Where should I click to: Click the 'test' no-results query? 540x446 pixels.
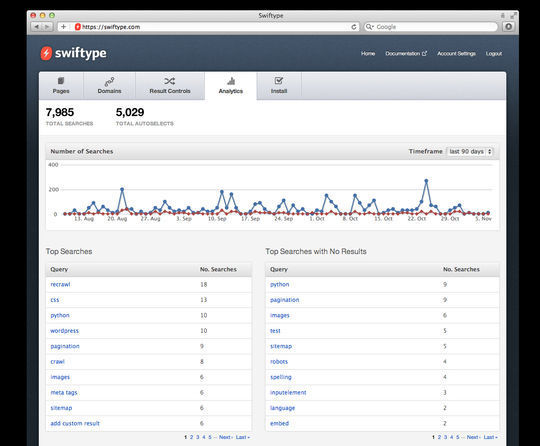[x=275, y=331]
